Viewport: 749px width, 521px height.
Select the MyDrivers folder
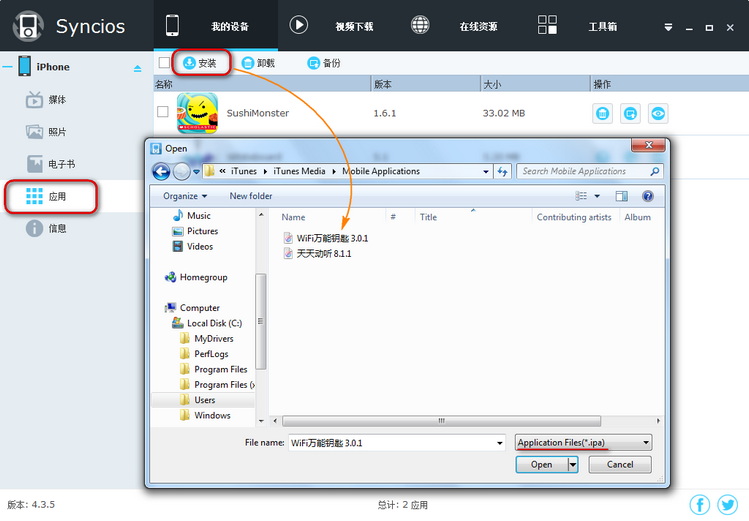pyautogui.click(x=207, y=339)
